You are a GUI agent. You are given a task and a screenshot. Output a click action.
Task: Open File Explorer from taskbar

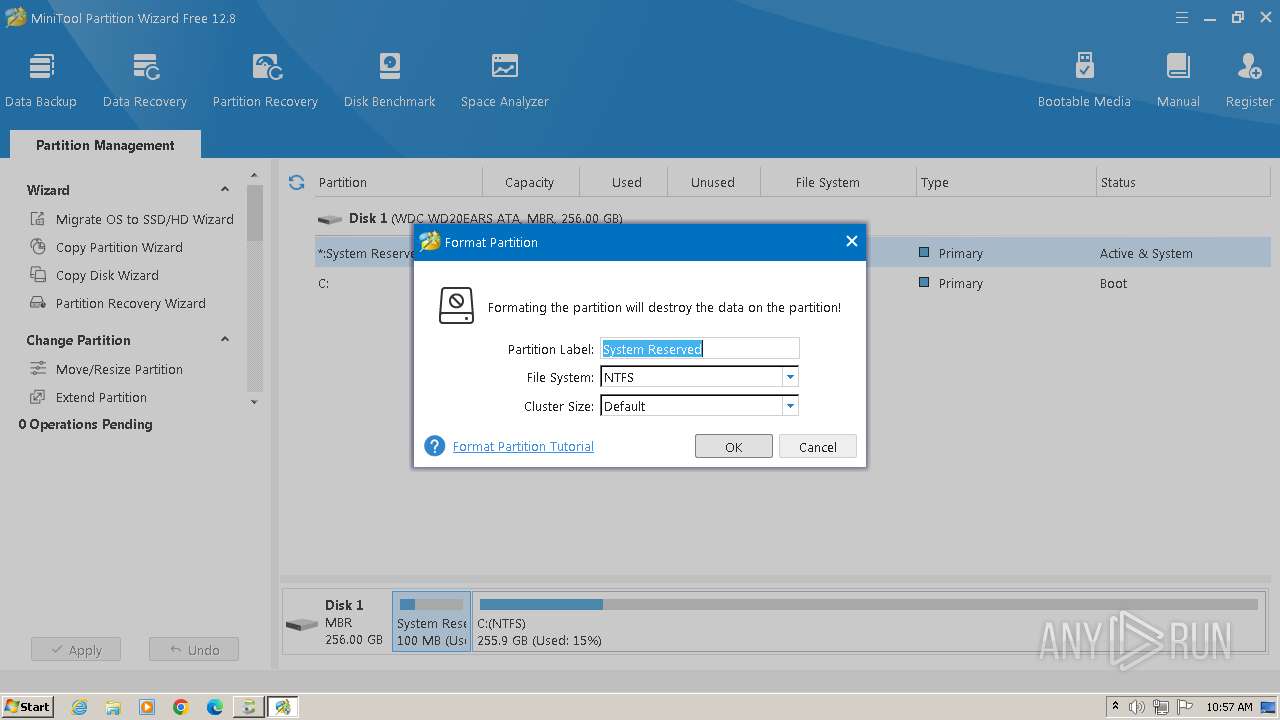[x=113, y=707]
